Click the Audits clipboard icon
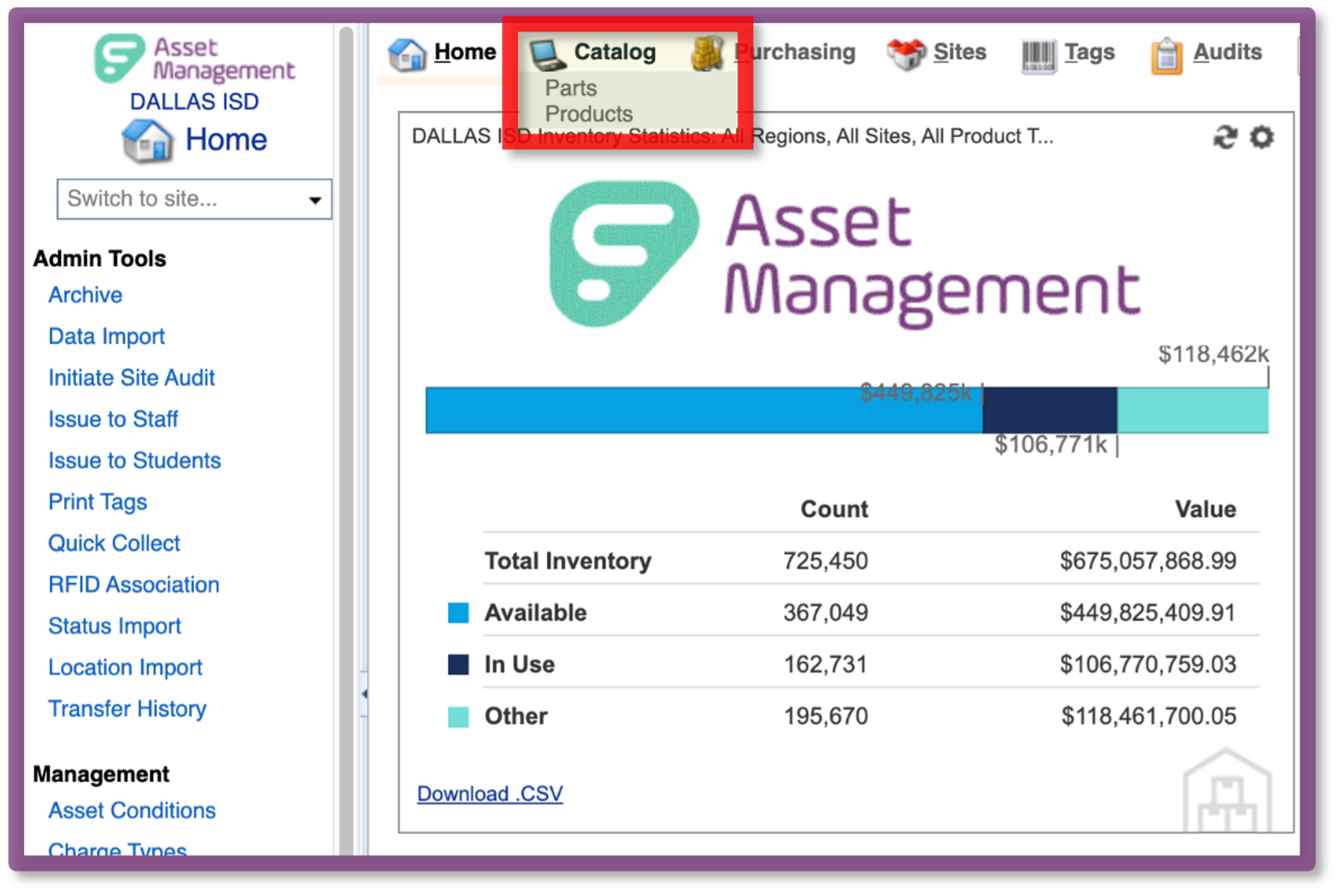The height and width of the screenshot is (896, 1343). 1166,55
